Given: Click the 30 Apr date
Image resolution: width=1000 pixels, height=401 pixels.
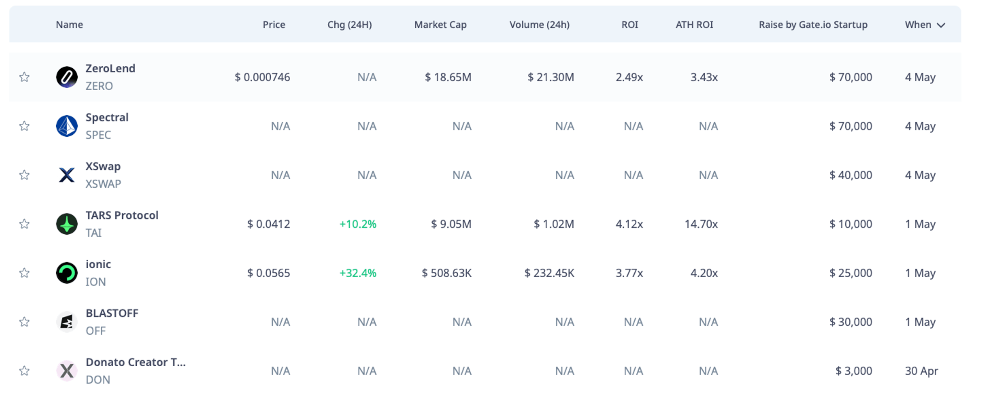Looking at the screenshot, I should (922, 370).
